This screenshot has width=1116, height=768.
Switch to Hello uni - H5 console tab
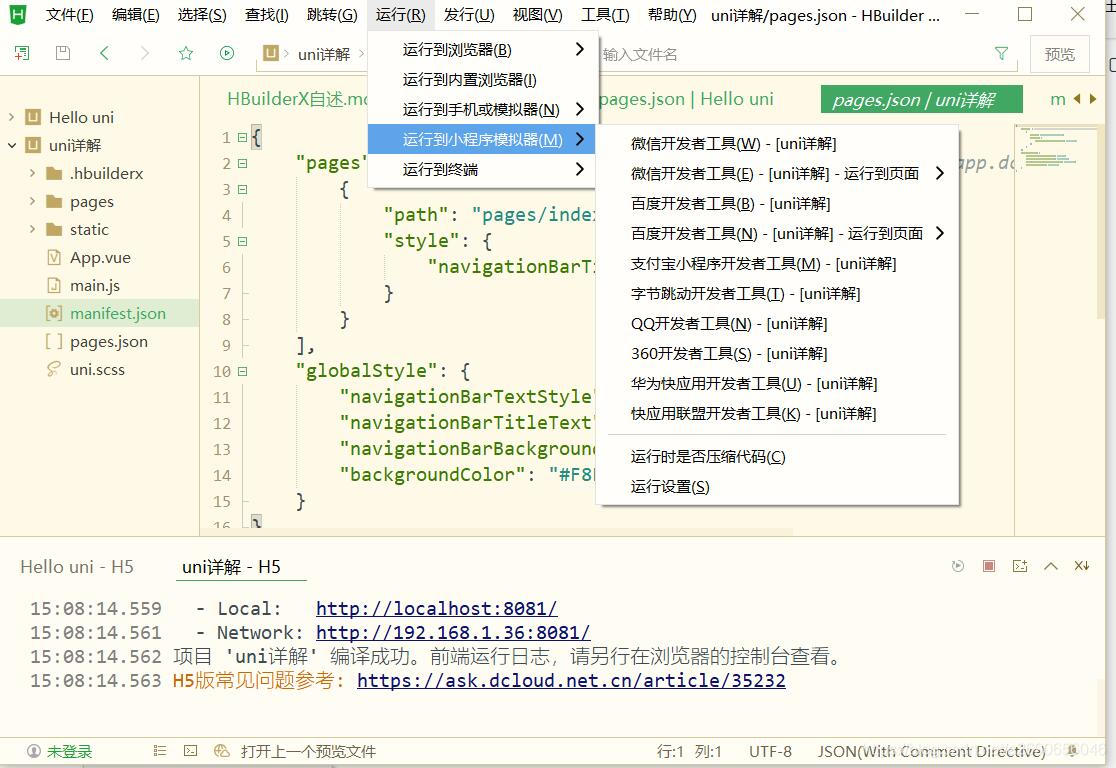[x=77, y=567]
